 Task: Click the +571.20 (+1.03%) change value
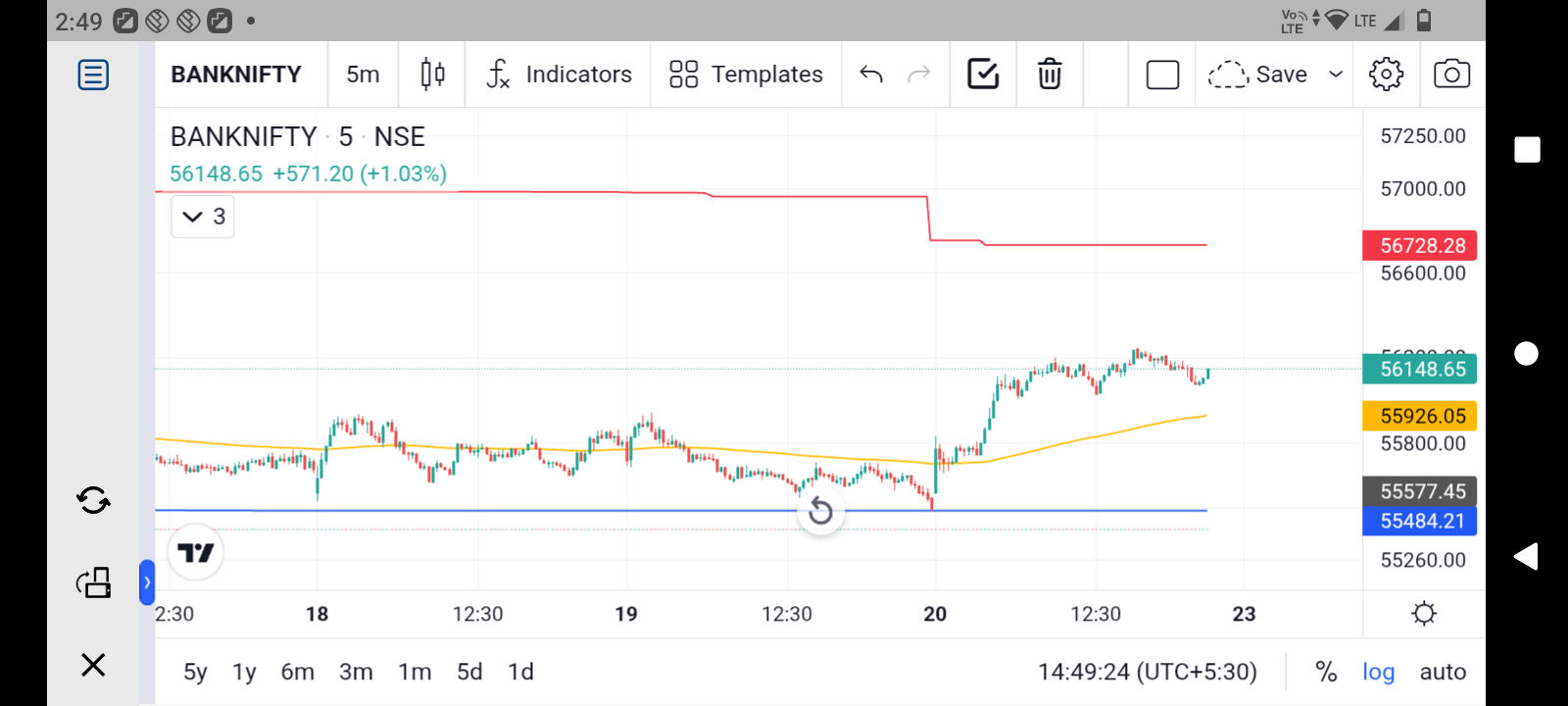tap(360, 174)
